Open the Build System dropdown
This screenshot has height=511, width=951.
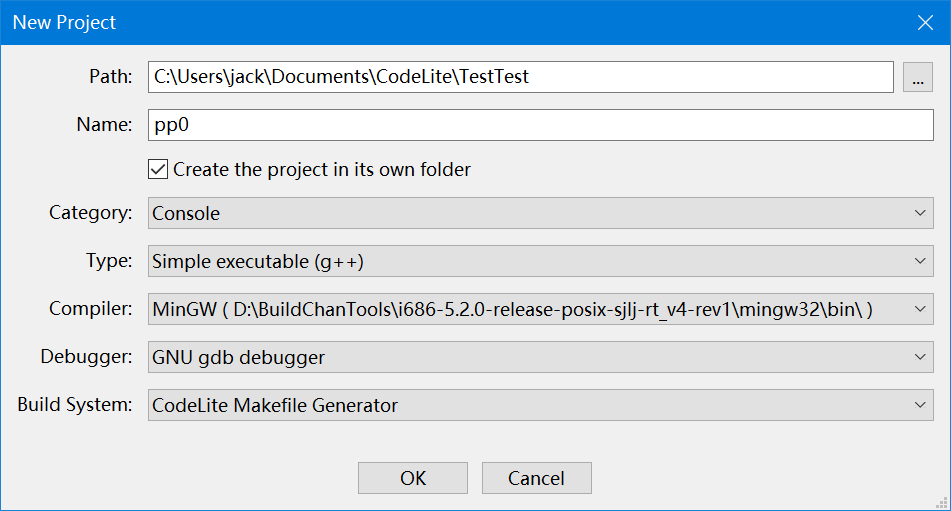click(540, 405)
